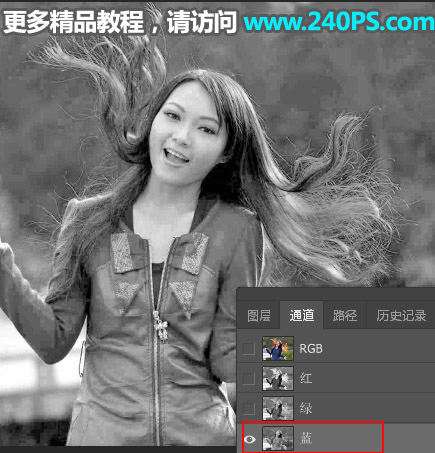Hide the 蓝 channel eye icon
The height and width of the screenshot is (453, 435).
[249, 439]
